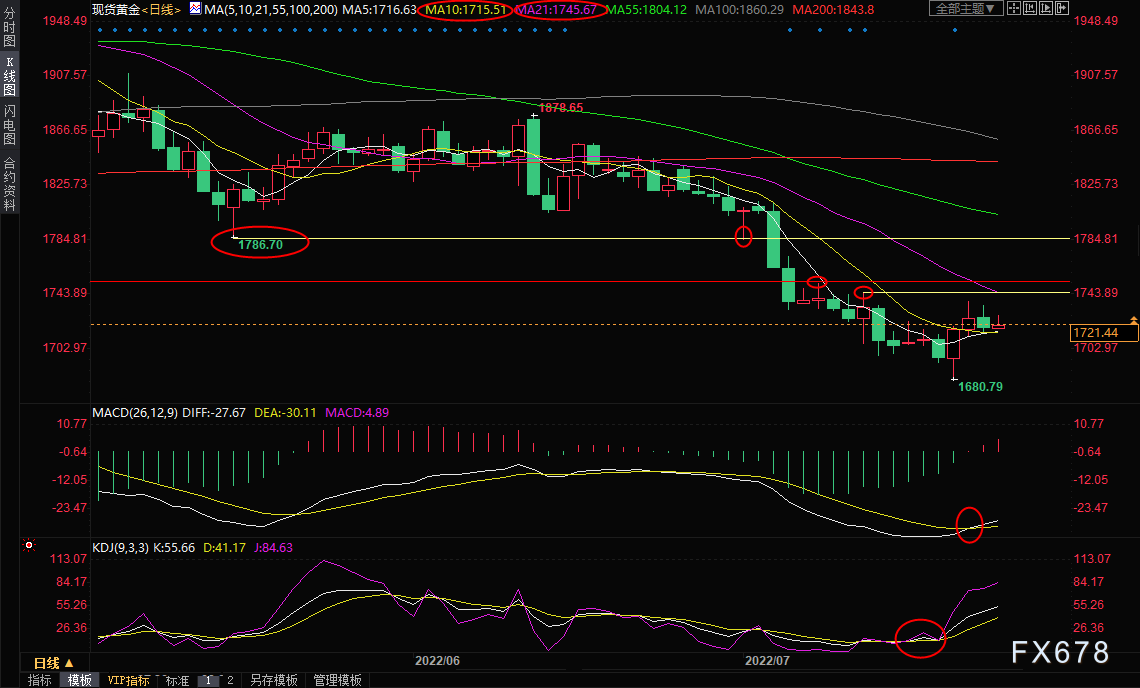Screen dimensions: 1140x688
Task: Open 合约资料 contract info tab
Action: coord(9,184)
